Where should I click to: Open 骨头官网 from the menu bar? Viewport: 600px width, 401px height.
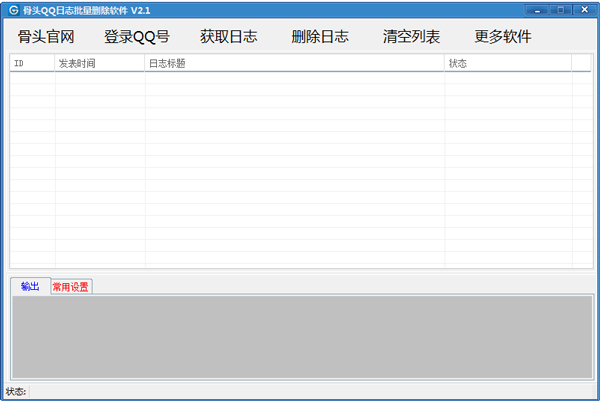[46, 37]
